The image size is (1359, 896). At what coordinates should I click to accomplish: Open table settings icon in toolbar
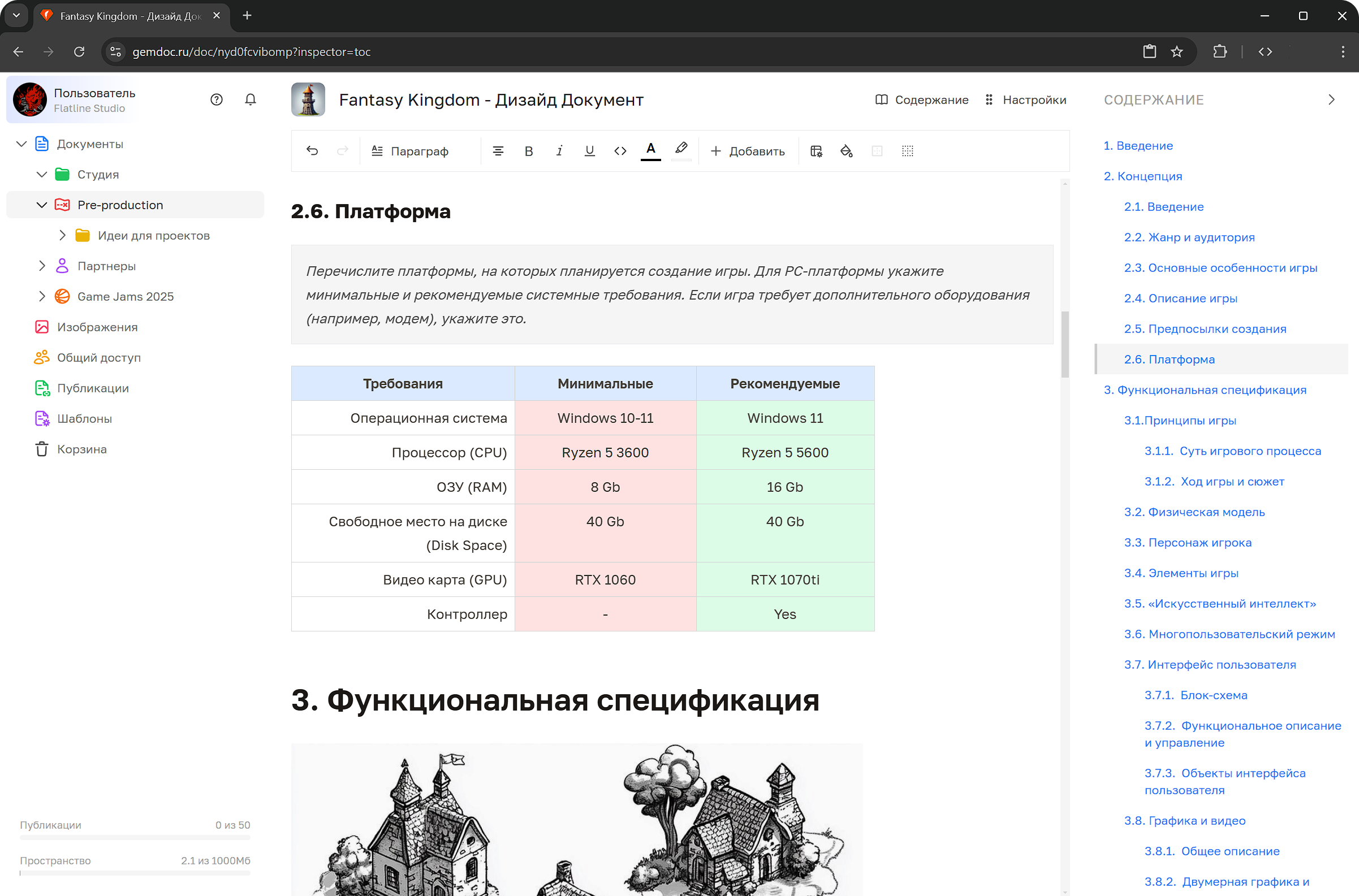817,151
